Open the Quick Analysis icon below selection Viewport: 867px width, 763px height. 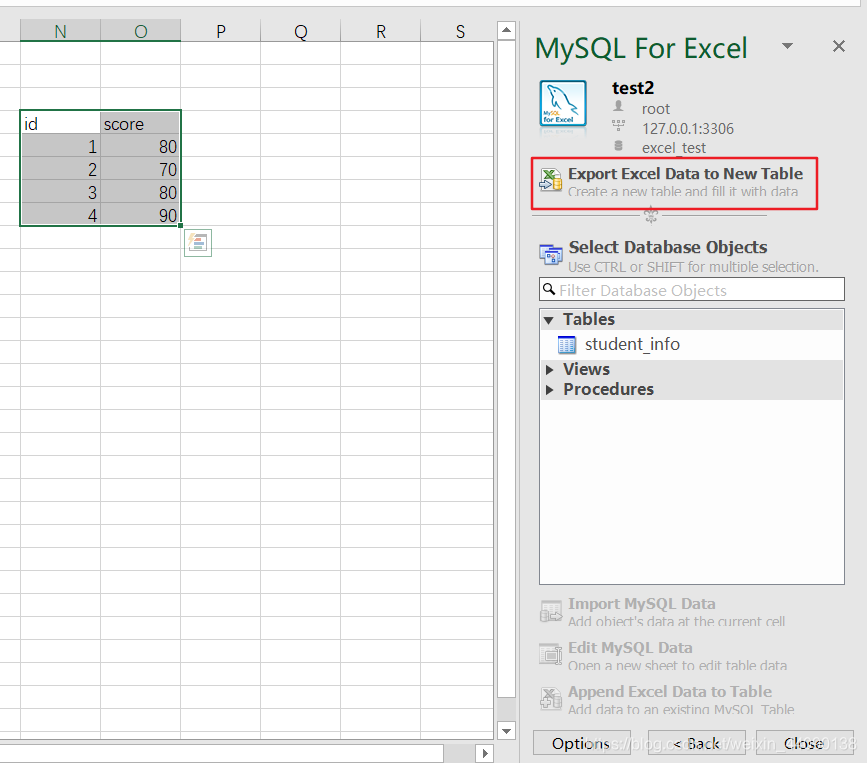198,243
